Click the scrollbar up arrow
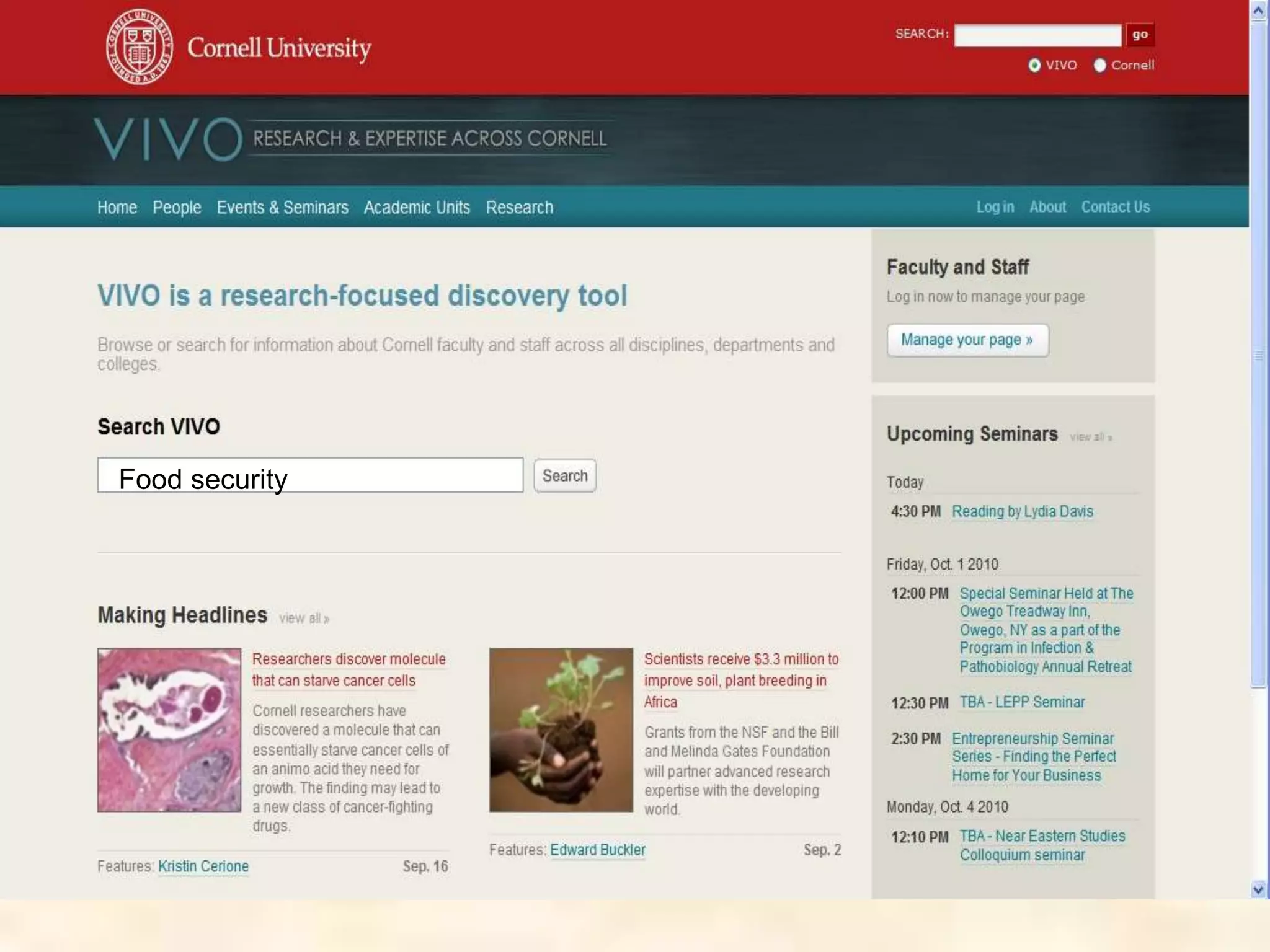The image size is (1270, 952). coord(1258,11)
